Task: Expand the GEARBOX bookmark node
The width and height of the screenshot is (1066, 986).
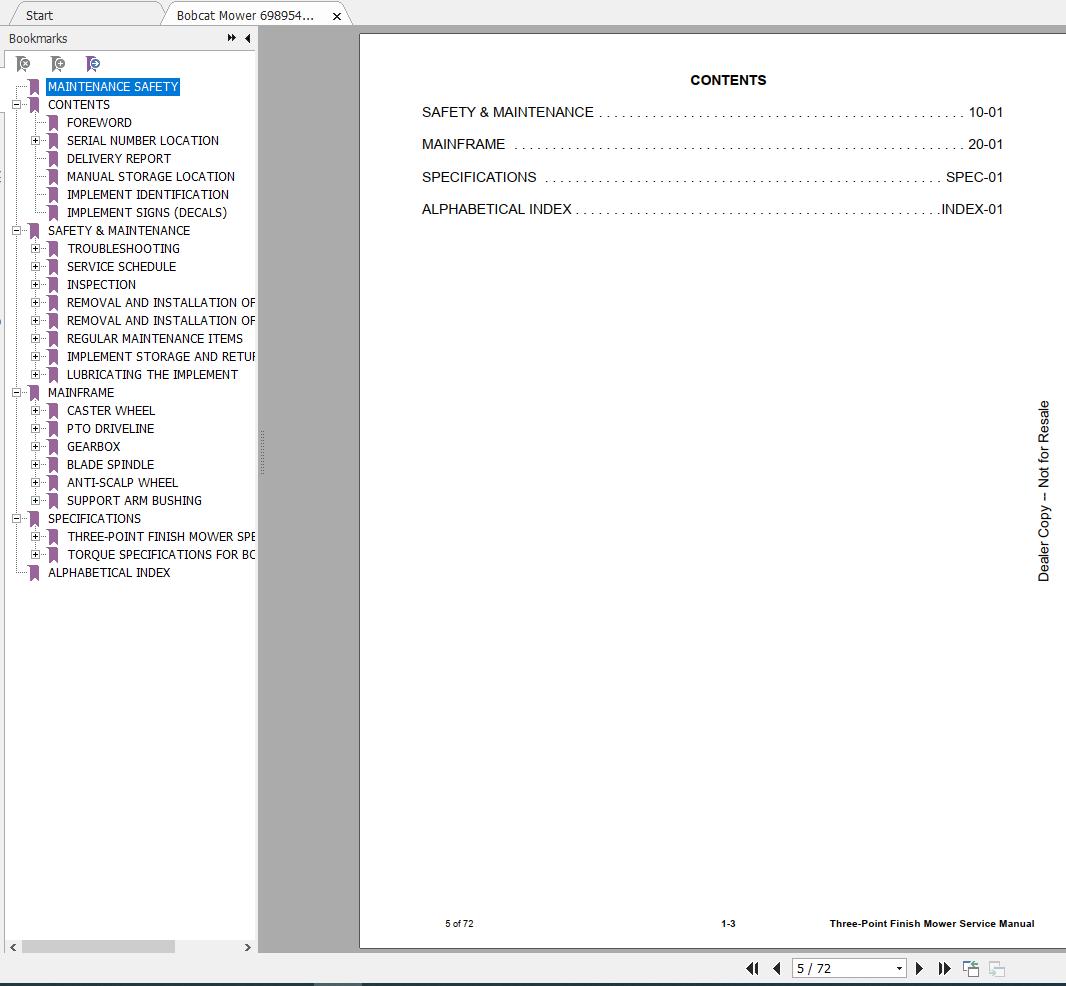Action: pyautogui.click(x=35, y=447)
